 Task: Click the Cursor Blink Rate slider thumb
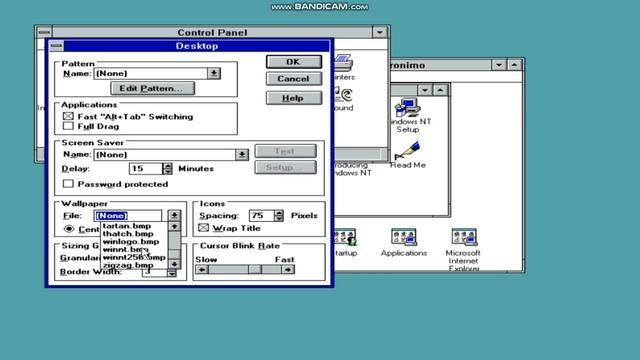(255, 269)
